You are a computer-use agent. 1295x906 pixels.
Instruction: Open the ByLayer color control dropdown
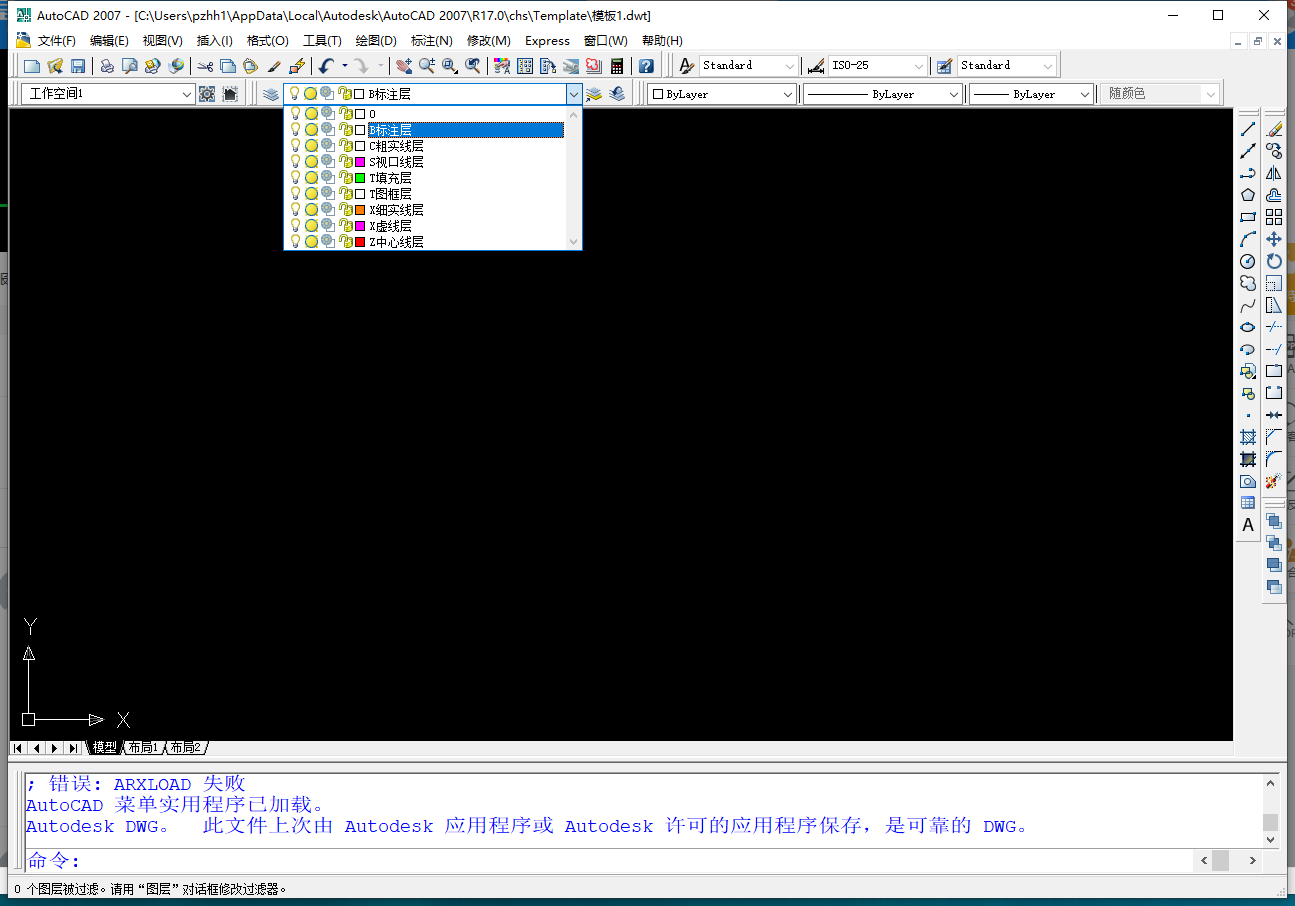pyautogui.click(x=722, y=94)
